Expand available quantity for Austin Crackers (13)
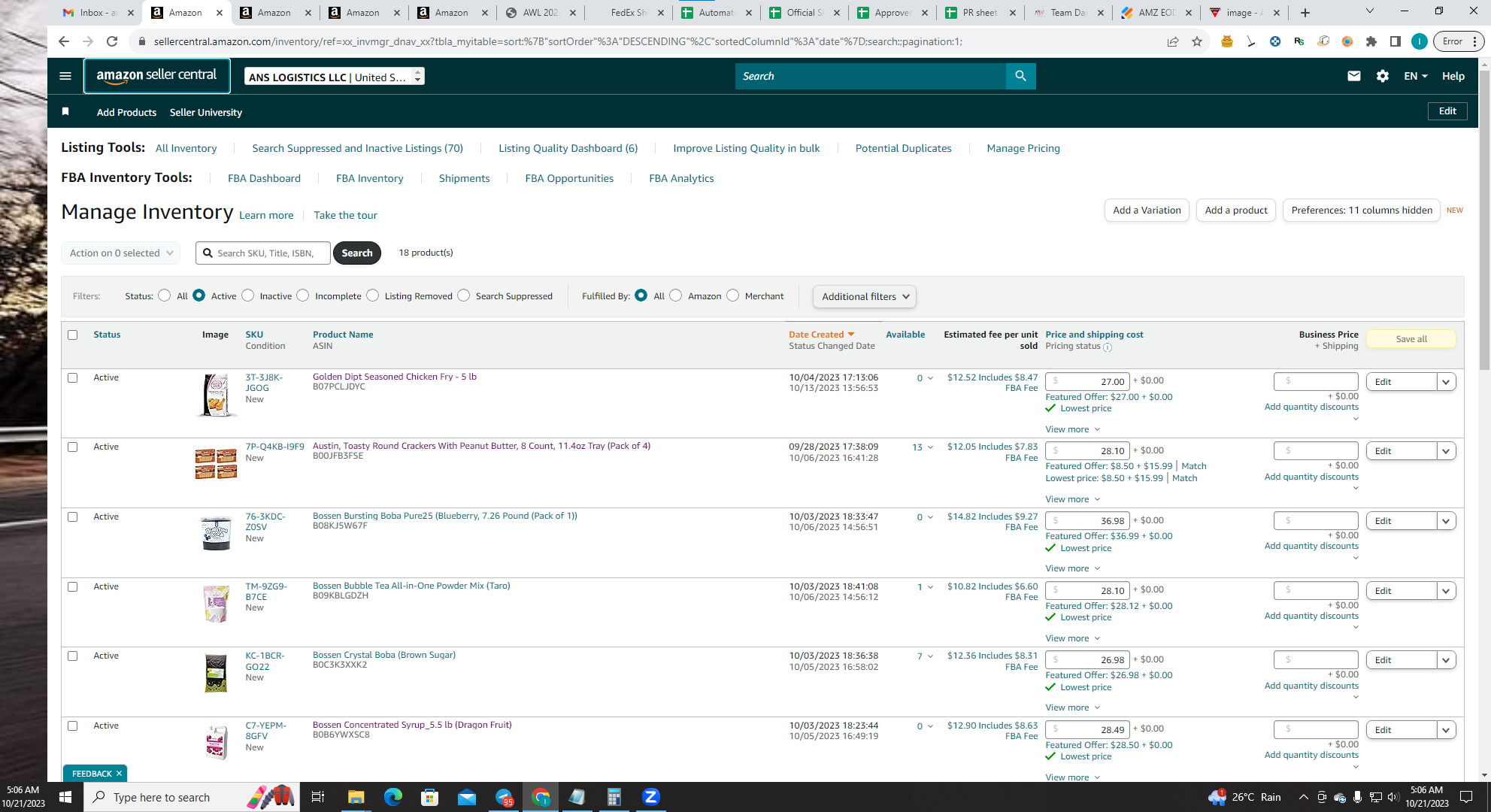This screenshot has height=812, width=1491. point(930,447)
